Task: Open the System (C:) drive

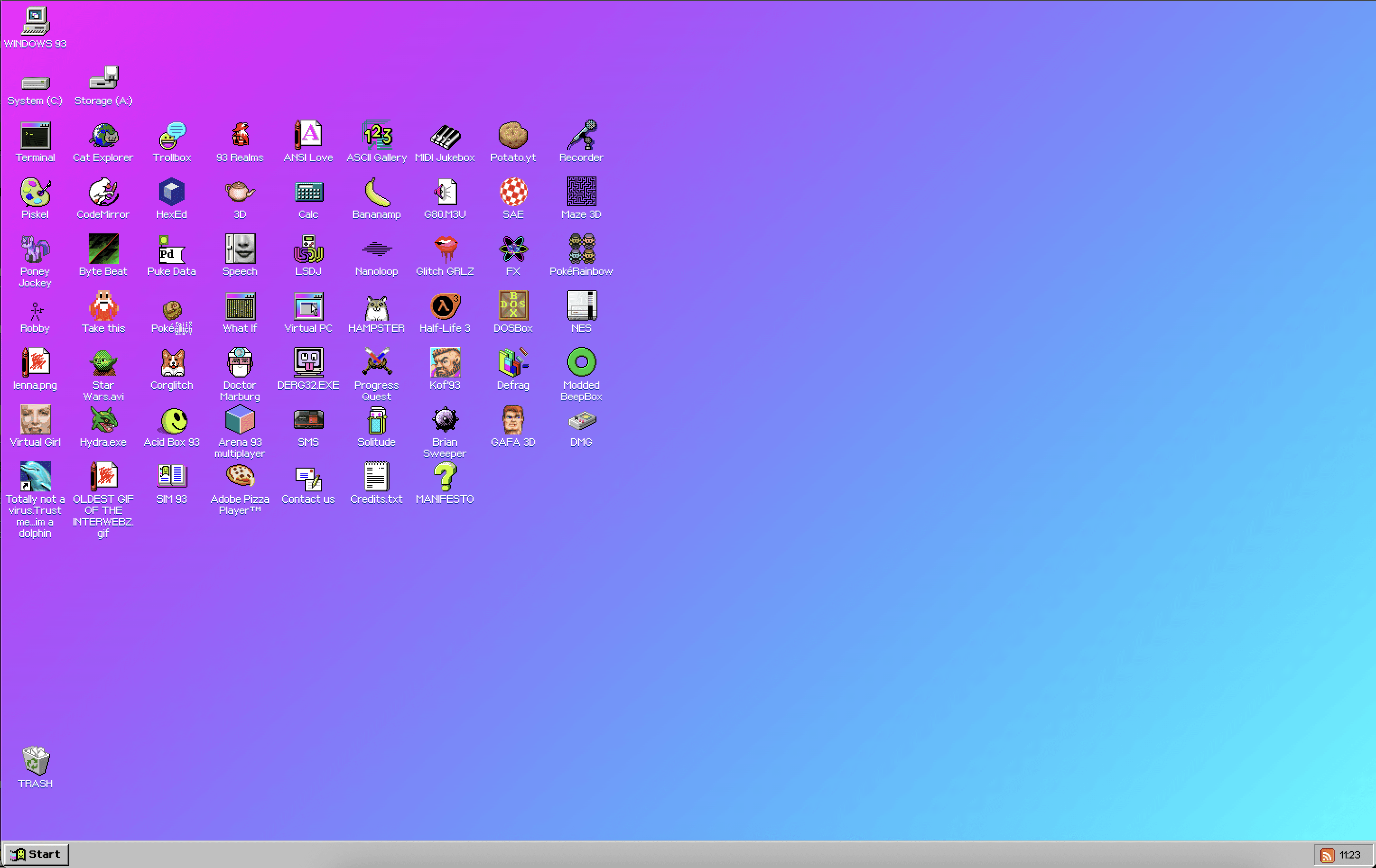Action: tap(35, 84)
